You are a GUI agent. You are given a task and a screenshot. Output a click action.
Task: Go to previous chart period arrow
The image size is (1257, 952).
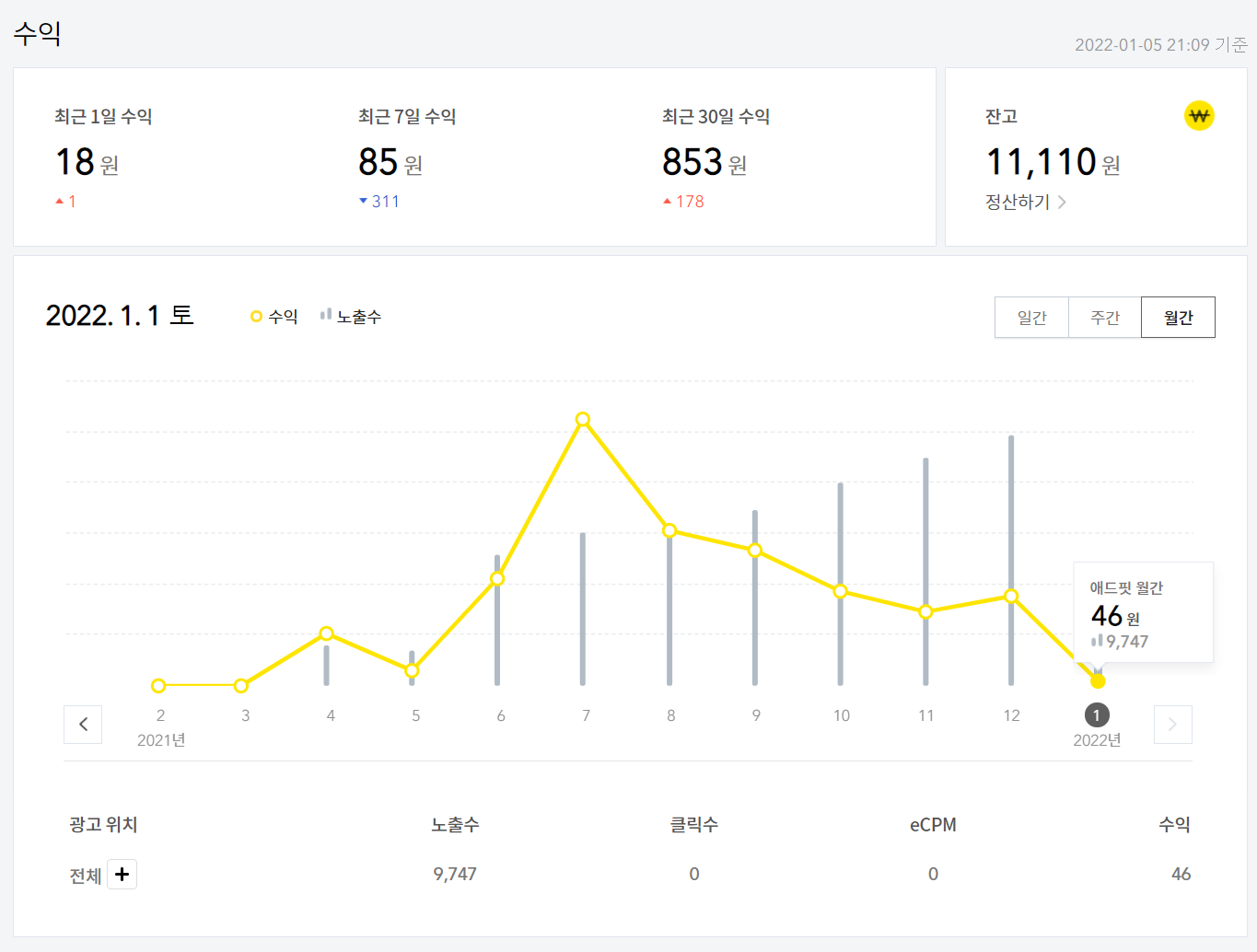(x=83, y=725)
